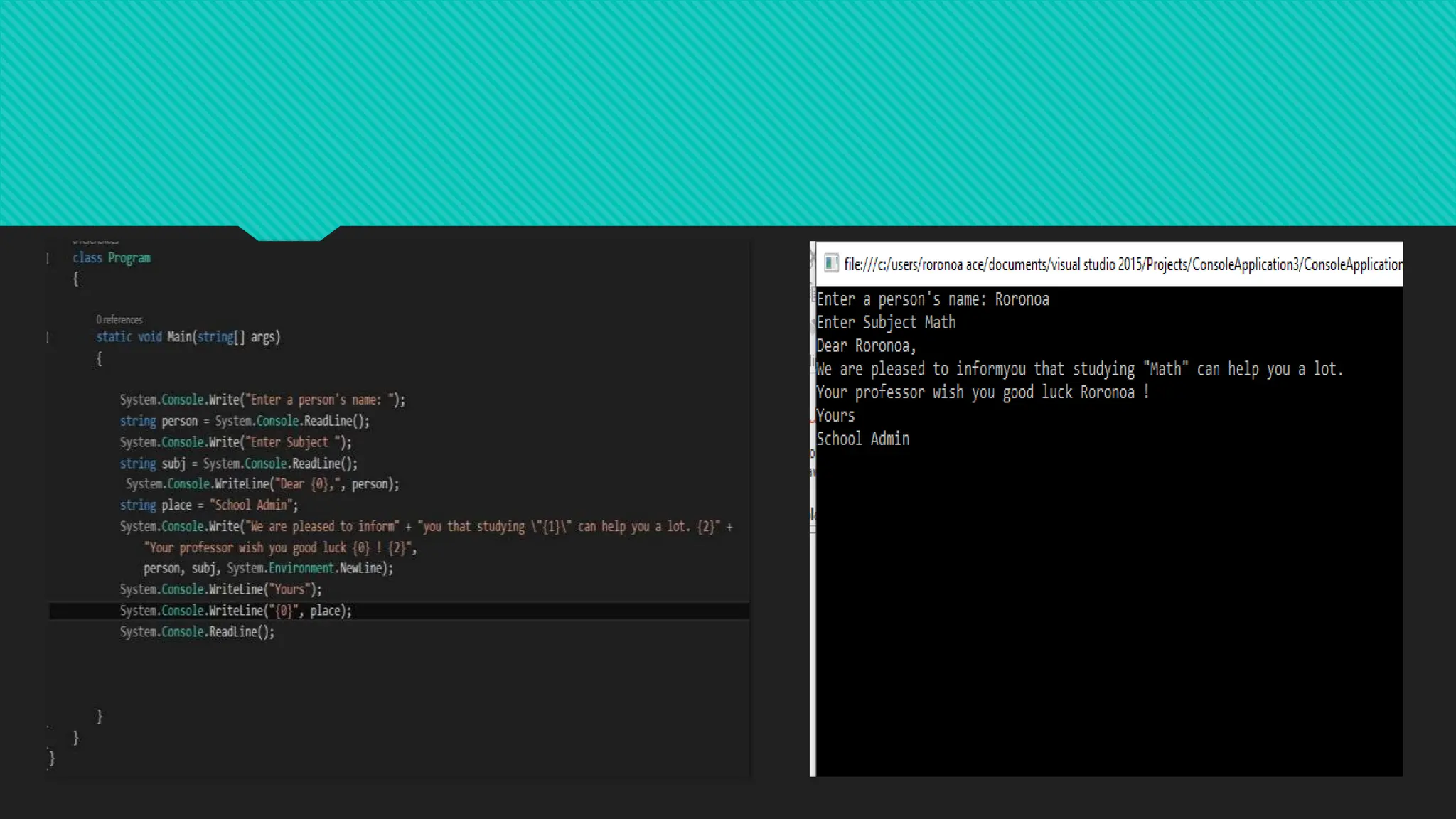Click 'person, subj, System.Environment.NewLine' line
The width and height of the screenshot is (1456, 819).
tap(268, 568)
